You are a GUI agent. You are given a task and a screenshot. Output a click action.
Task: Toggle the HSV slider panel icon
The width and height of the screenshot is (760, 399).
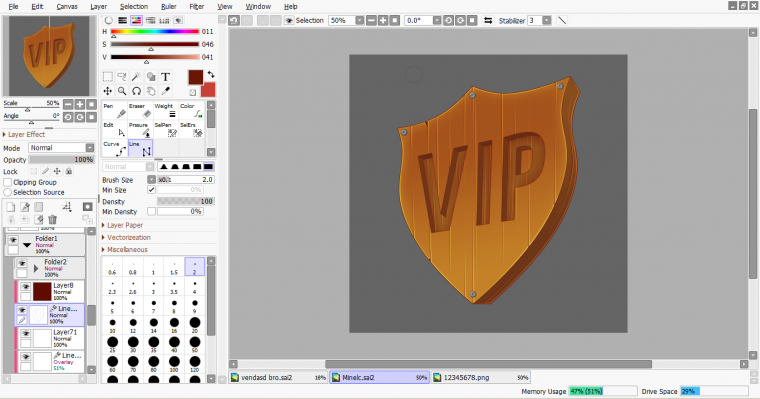[136, 20]
